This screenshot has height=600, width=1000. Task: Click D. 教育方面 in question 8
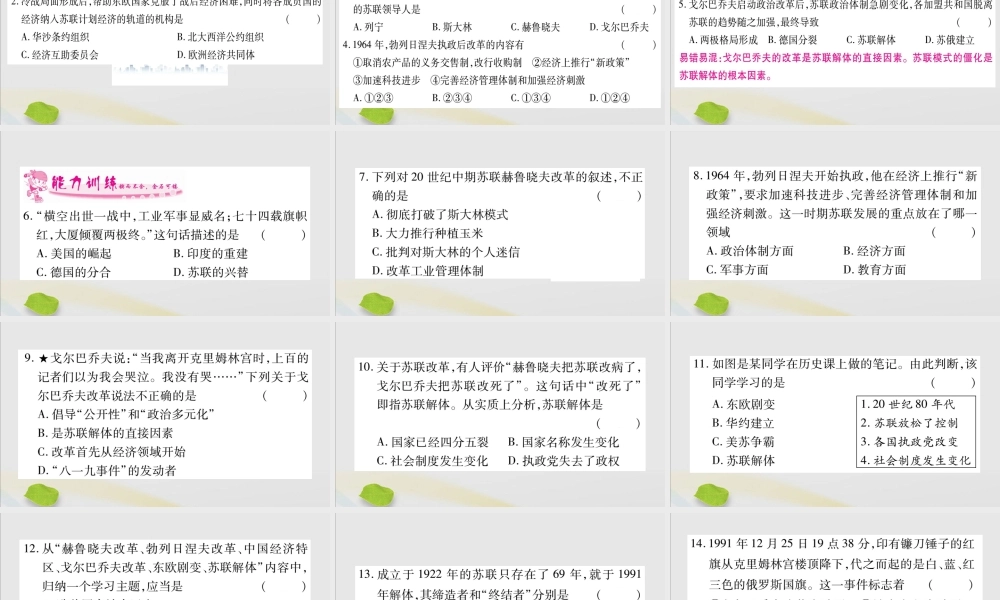(x=874, y=270)
